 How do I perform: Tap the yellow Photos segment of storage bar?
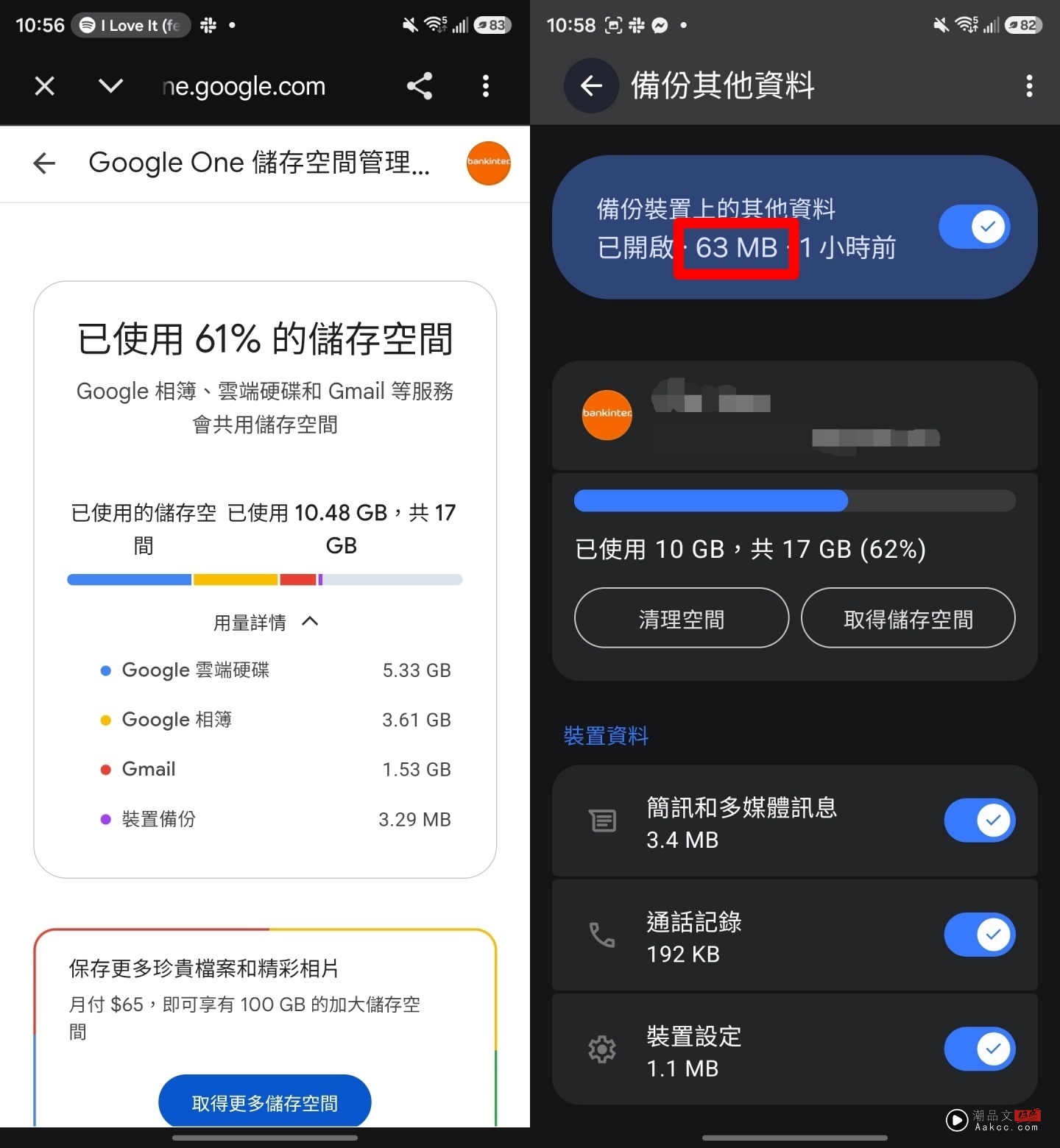[236, 580]
